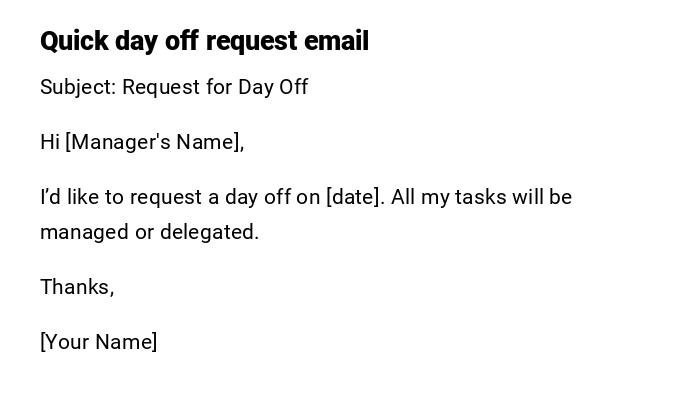Select the [date] placeholder
The image size is (700, 405).
354,197
